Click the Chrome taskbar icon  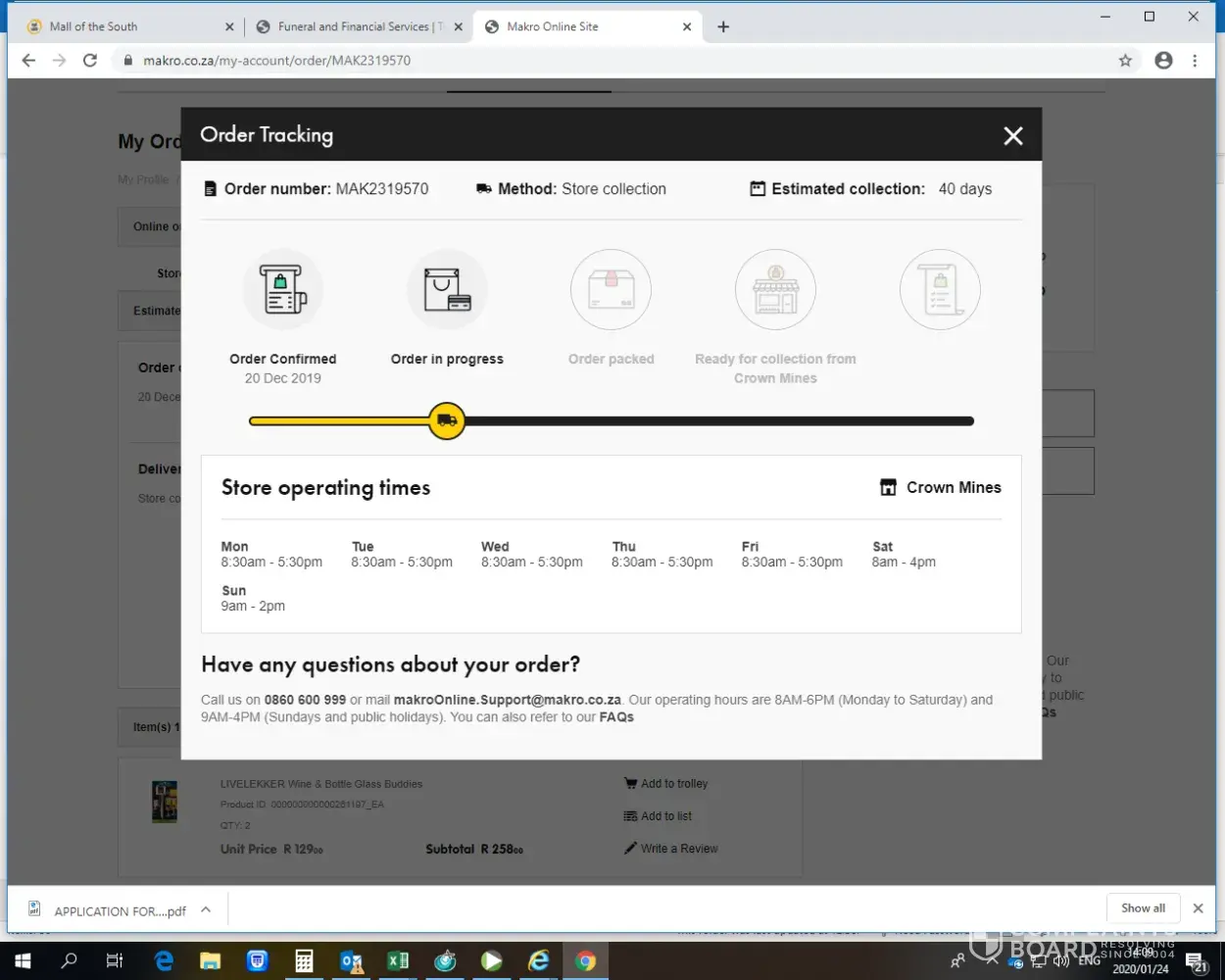(586, 961)
